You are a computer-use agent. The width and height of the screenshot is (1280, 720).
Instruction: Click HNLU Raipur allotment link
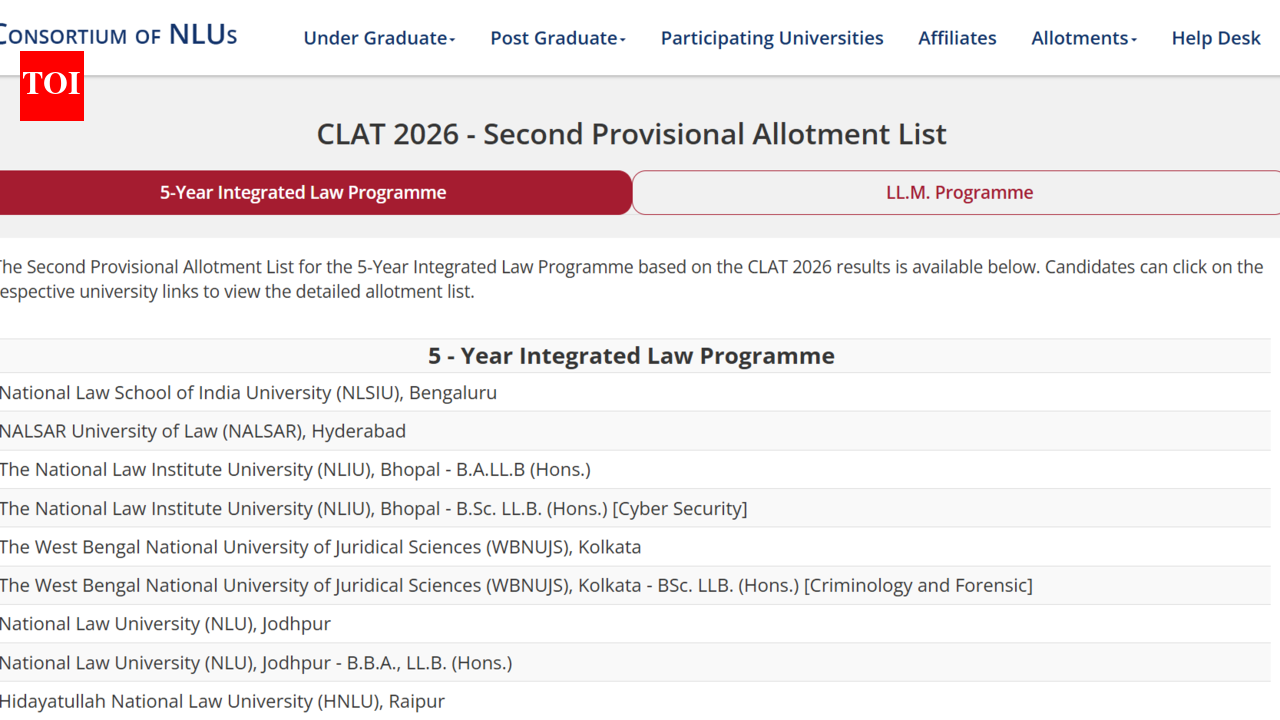pos(222,701)
